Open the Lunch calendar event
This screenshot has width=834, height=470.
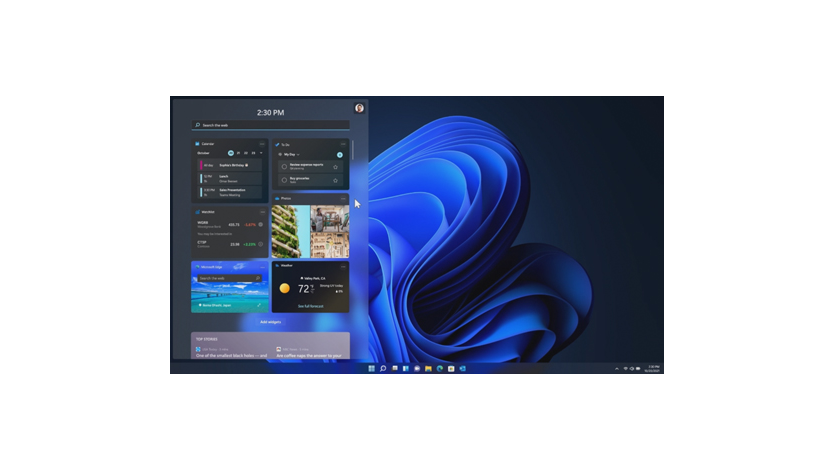(x=231, y=179)
